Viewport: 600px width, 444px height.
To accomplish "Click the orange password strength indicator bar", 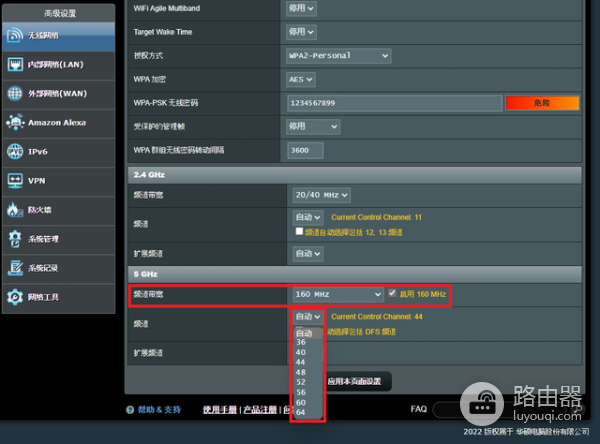I will tap(542, 103).
